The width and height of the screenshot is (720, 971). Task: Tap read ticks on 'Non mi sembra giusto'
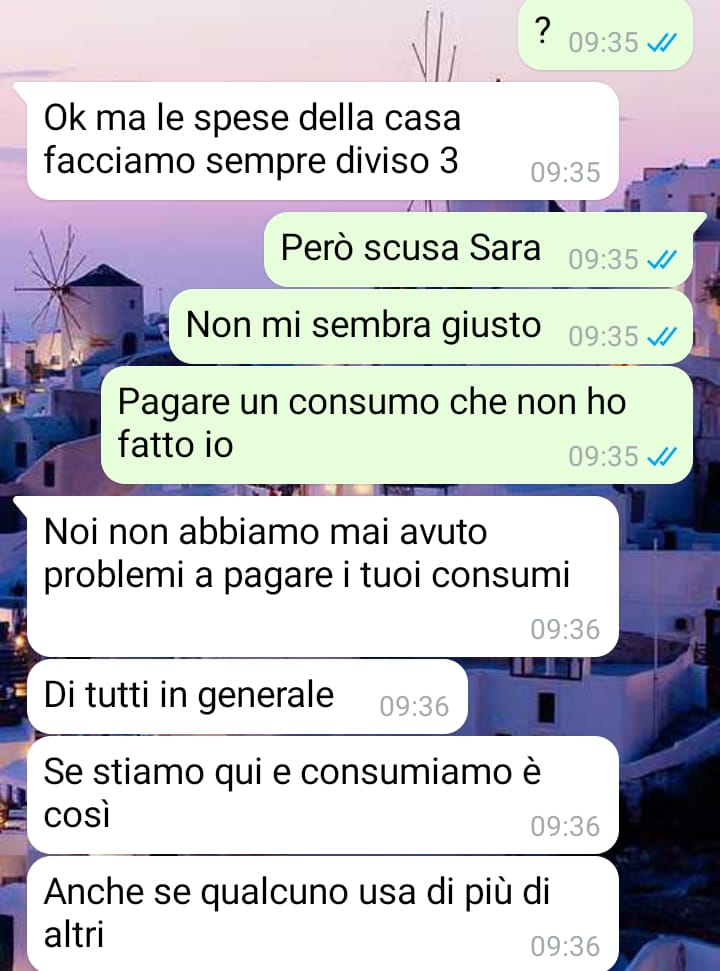coord(662,336)
